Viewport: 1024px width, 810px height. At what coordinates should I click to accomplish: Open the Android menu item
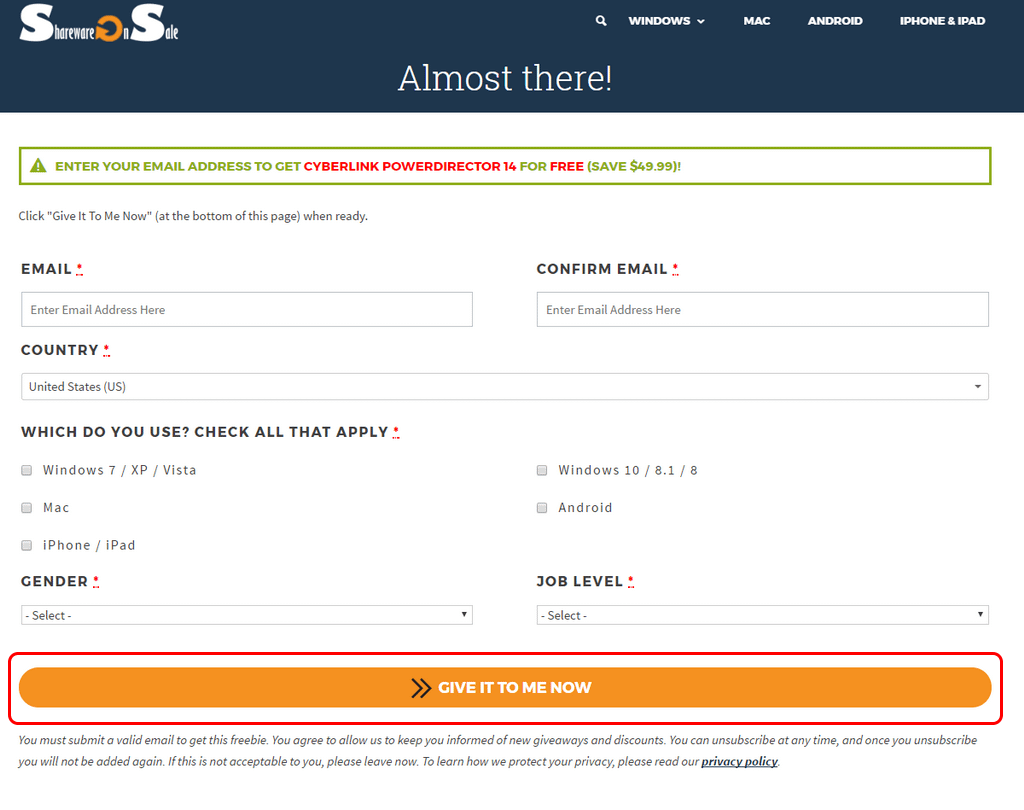(835, 21)
